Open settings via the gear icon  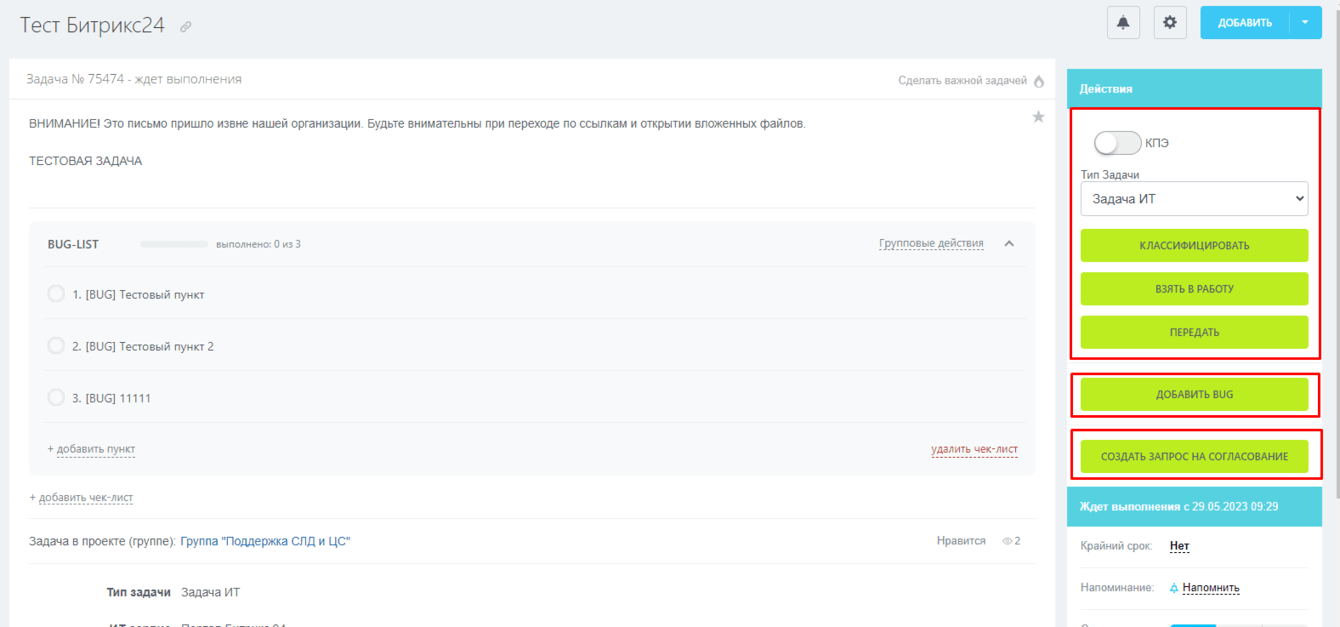click(x=1170, y=22)
